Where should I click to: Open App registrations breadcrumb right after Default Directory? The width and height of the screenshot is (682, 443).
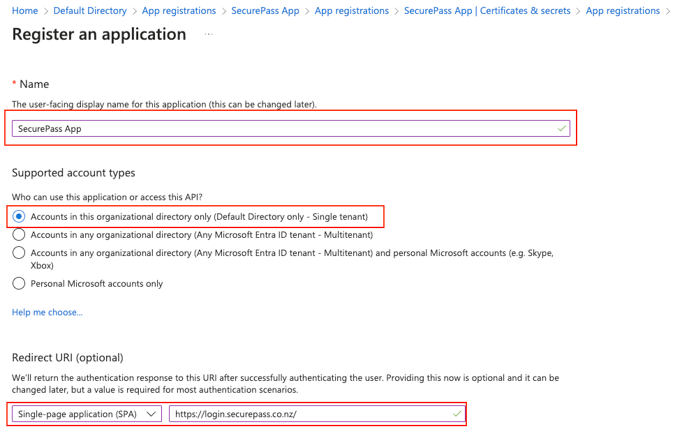point(179,11)
